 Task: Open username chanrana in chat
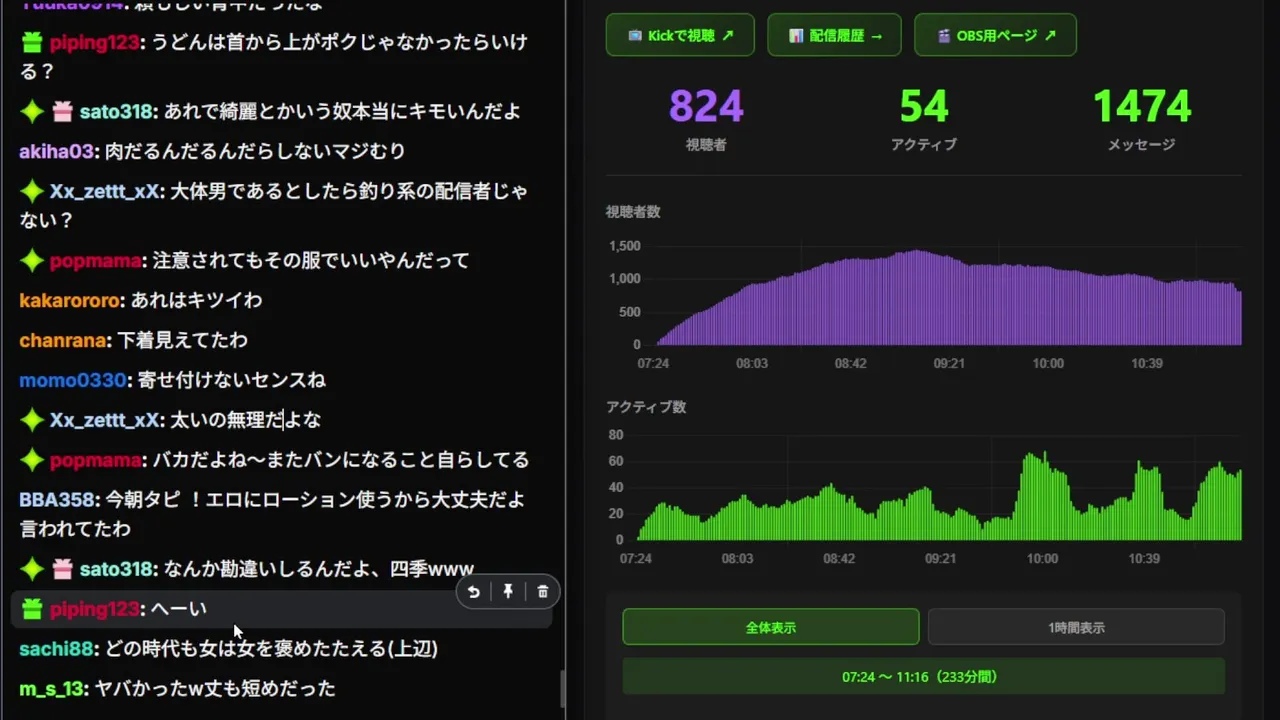(63, 340)
